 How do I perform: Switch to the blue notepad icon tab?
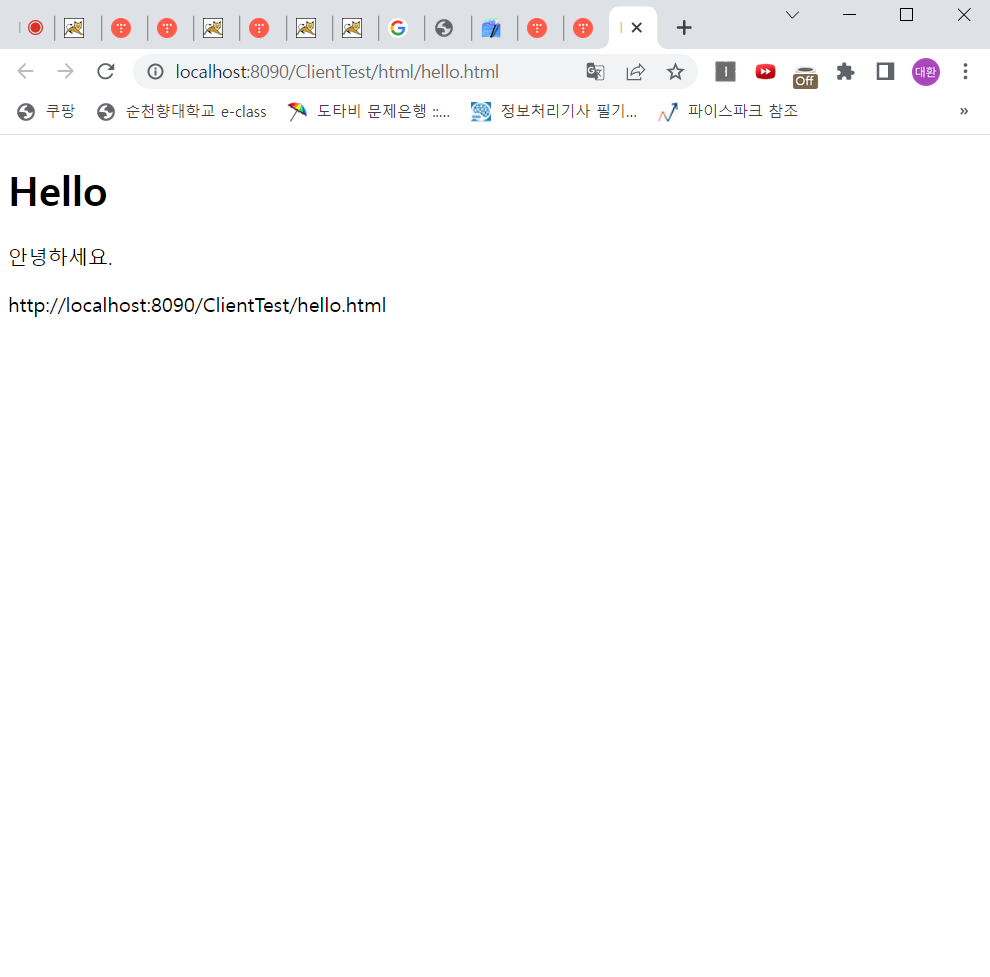tap(491, 28)
